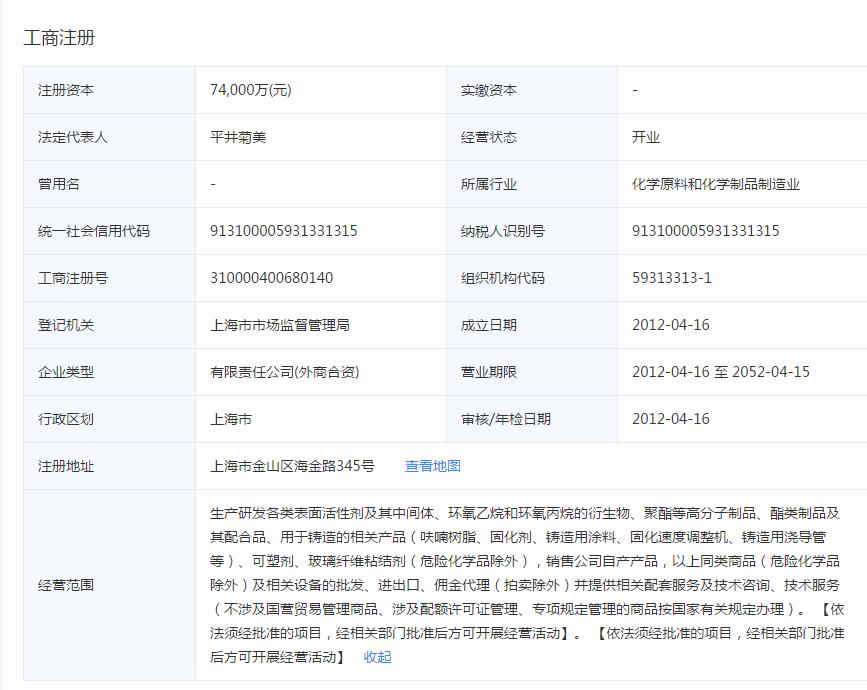Open the 查看地图 map link
The width and height of the screenshot is (867, 690).
(x=432, y=466)
